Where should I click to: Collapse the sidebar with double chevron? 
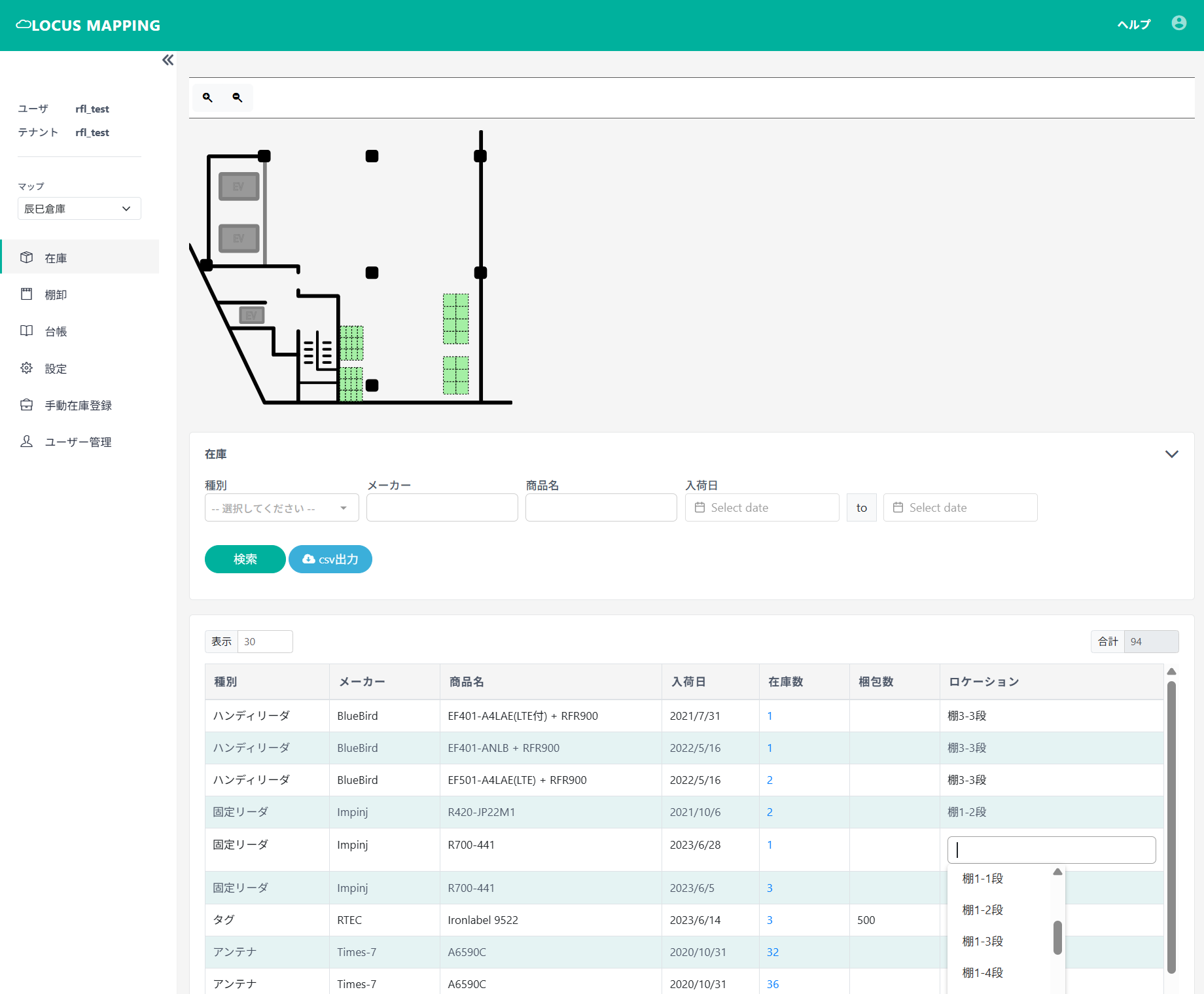[168, 60]
